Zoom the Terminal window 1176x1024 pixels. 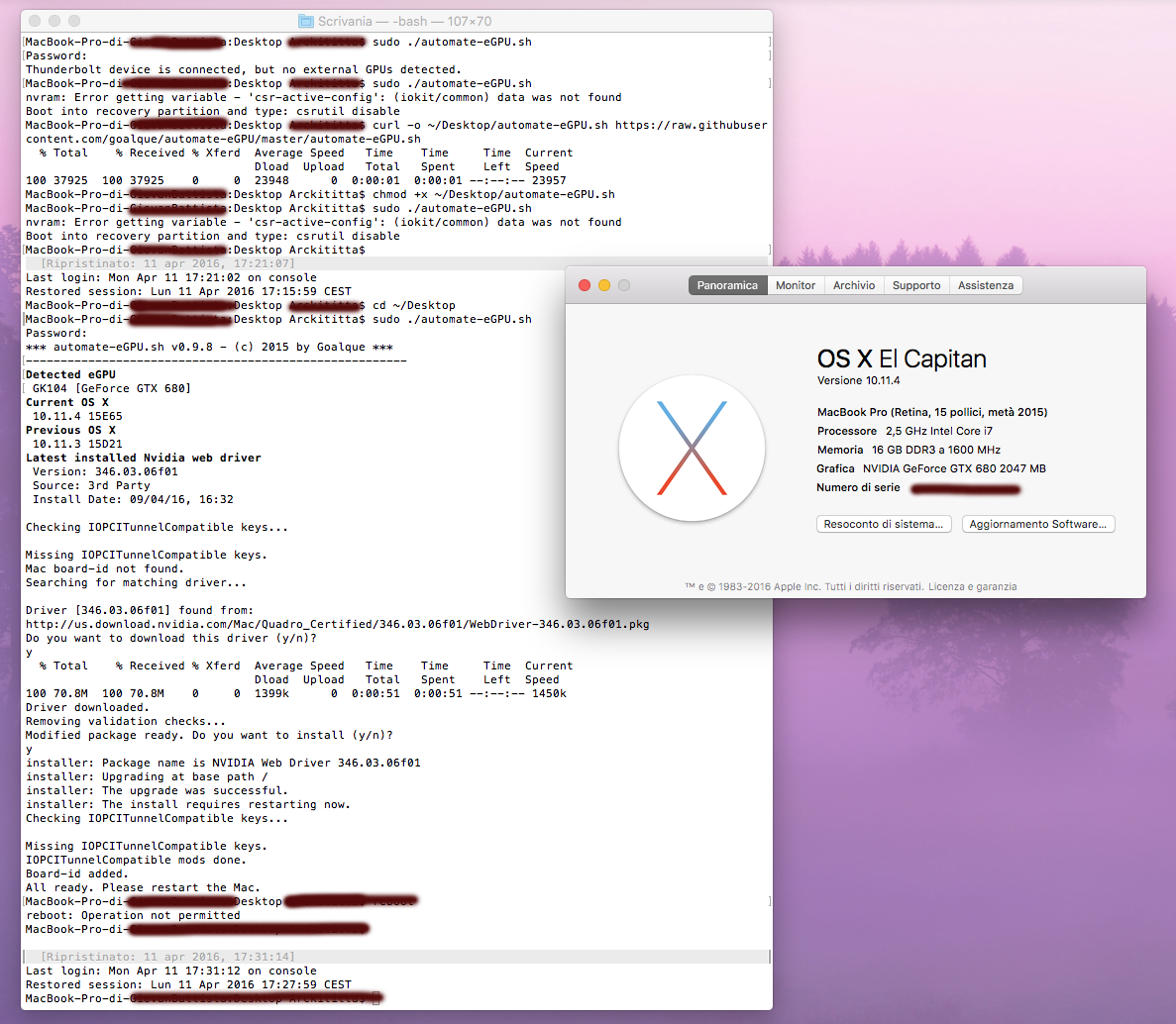(73, 21)
